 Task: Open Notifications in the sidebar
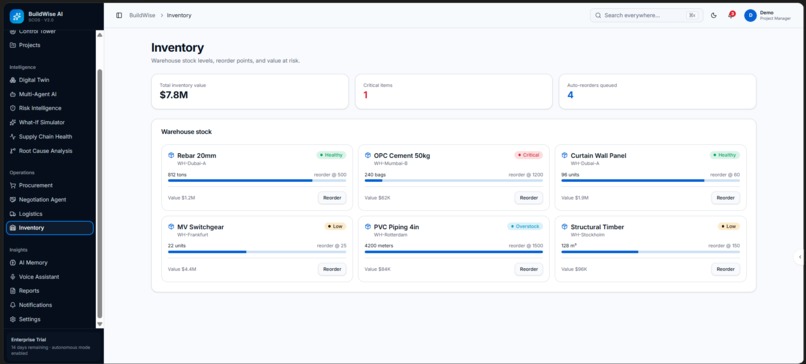[50, 305]
